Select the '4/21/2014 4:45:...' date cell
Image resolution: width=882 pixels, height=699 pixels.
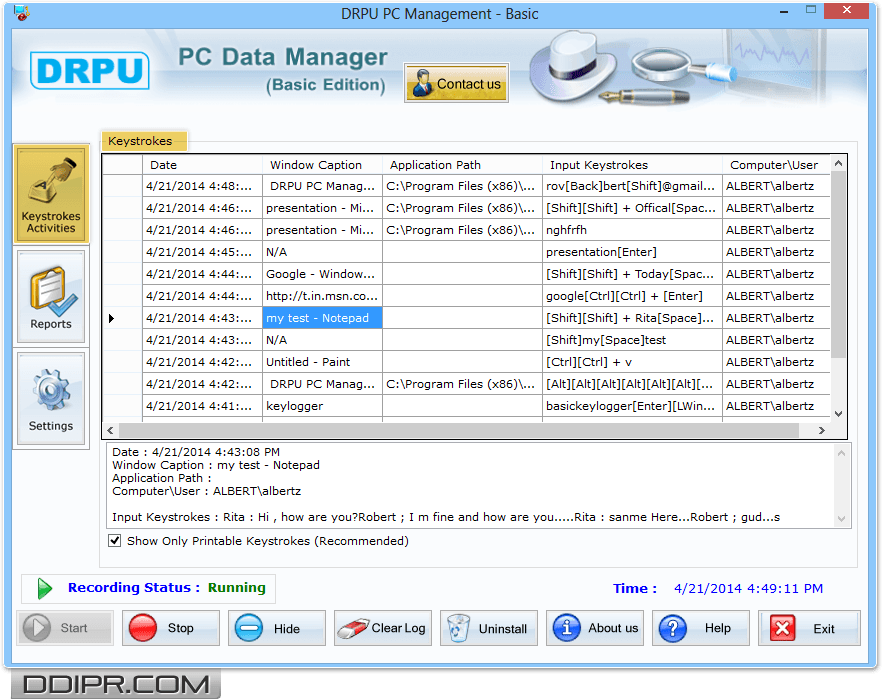[202, 252]
